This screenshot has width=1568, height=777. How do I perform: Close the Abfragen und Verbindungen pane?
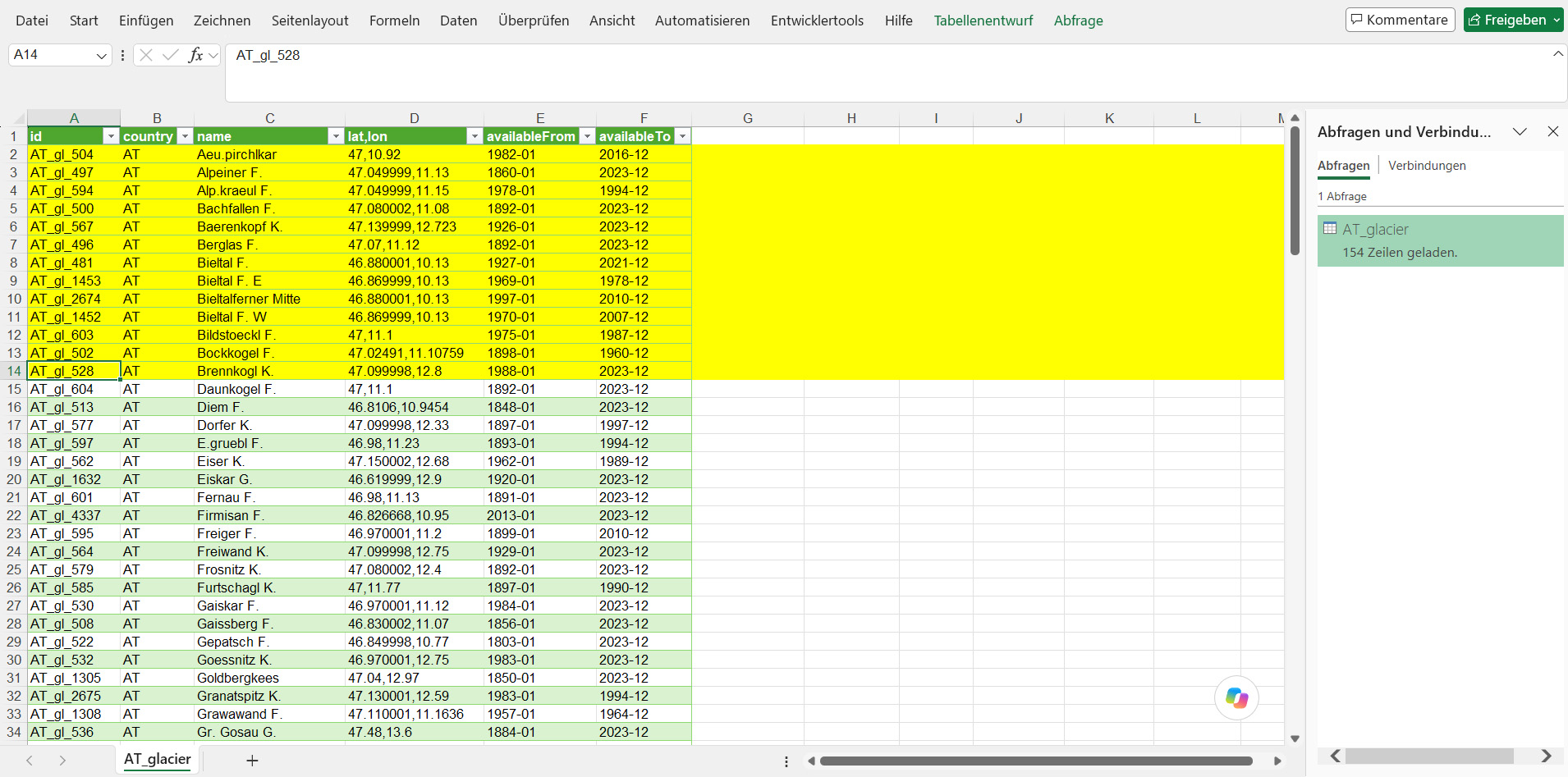click(x=1553, y=131)
